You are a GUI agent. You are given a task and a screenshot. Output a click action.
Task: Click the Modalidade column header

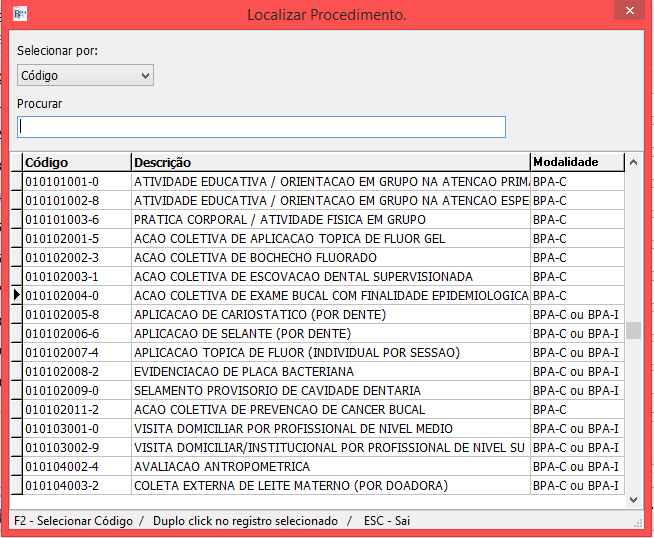[x=576, y=162]
